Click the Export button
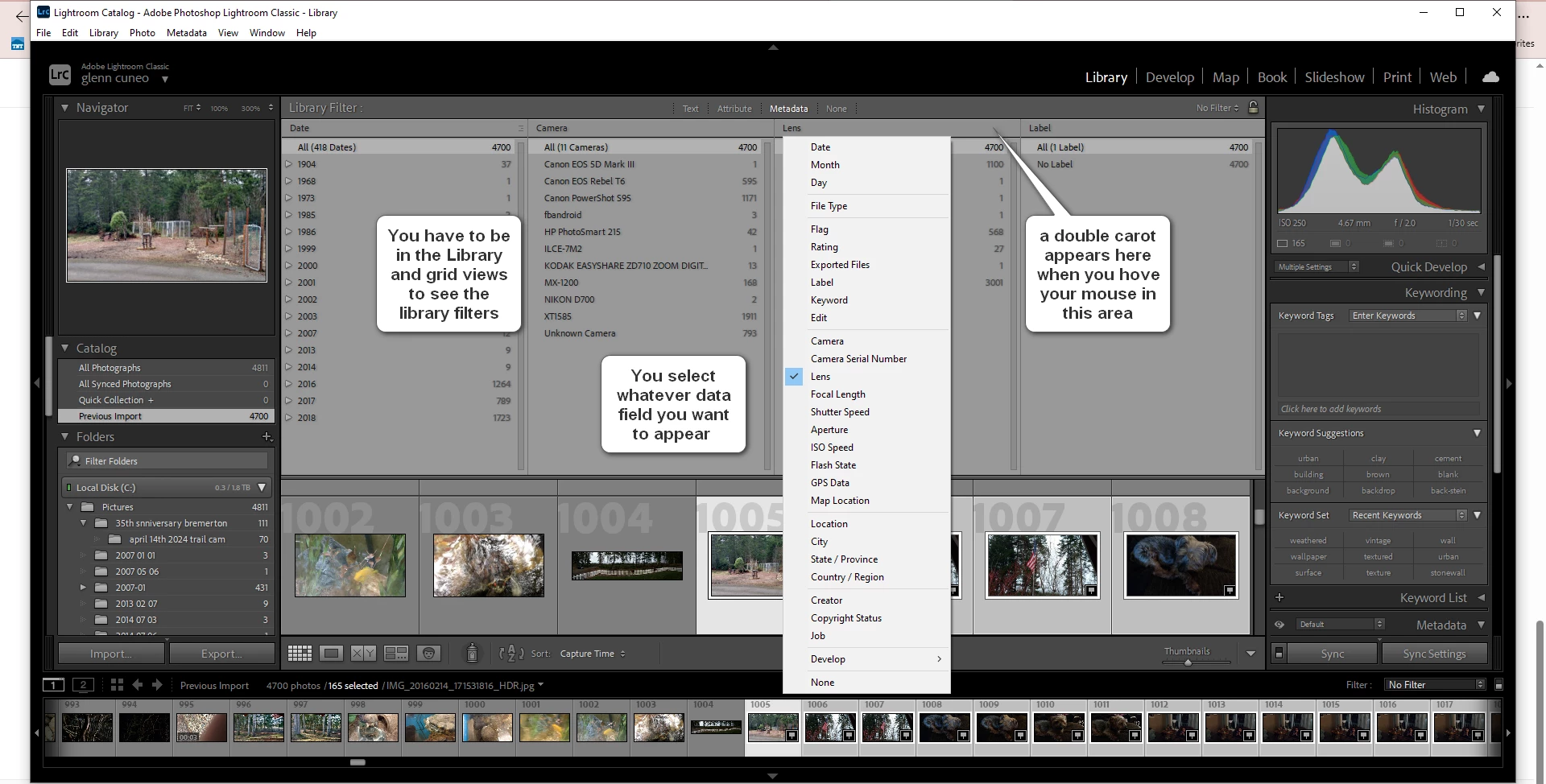This screenshot has width=1546, height=784. click(221, 654)
